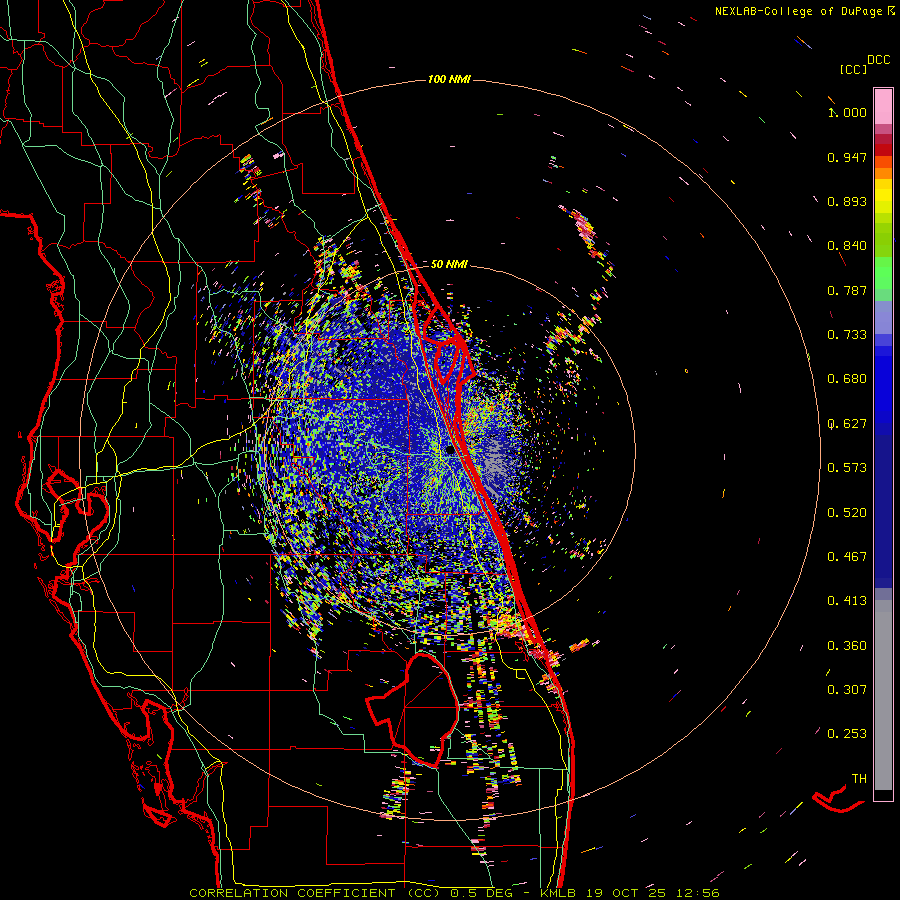Select the 0.840 scale value
This screenshot has width=900, height=900.
pos(847,246)
